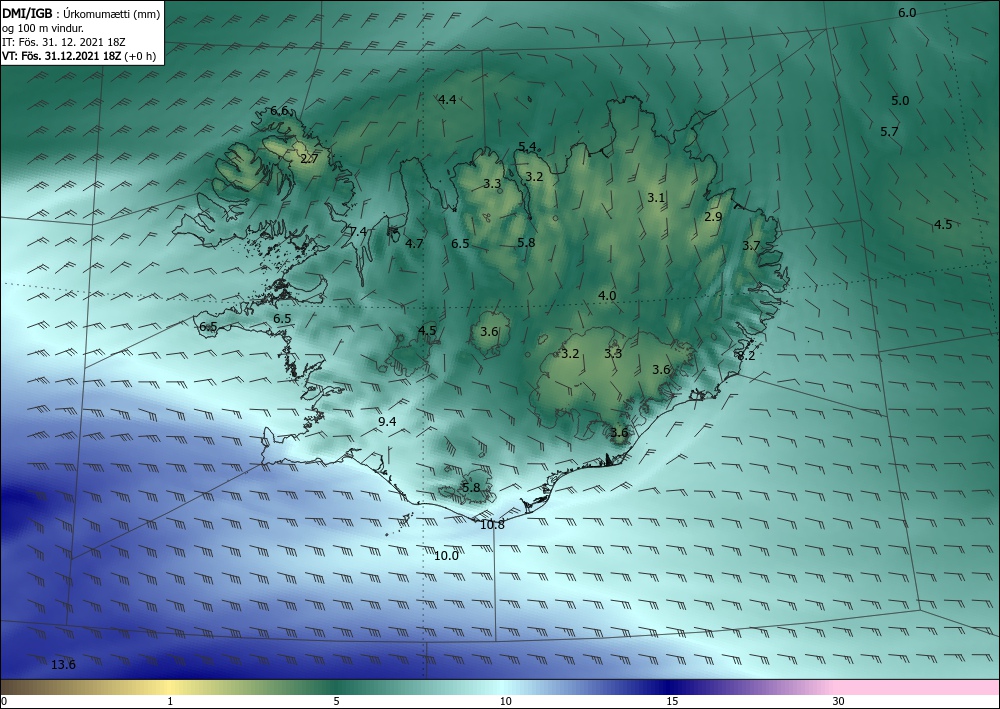Click the map value 13.6

click(x=63, y=665)
